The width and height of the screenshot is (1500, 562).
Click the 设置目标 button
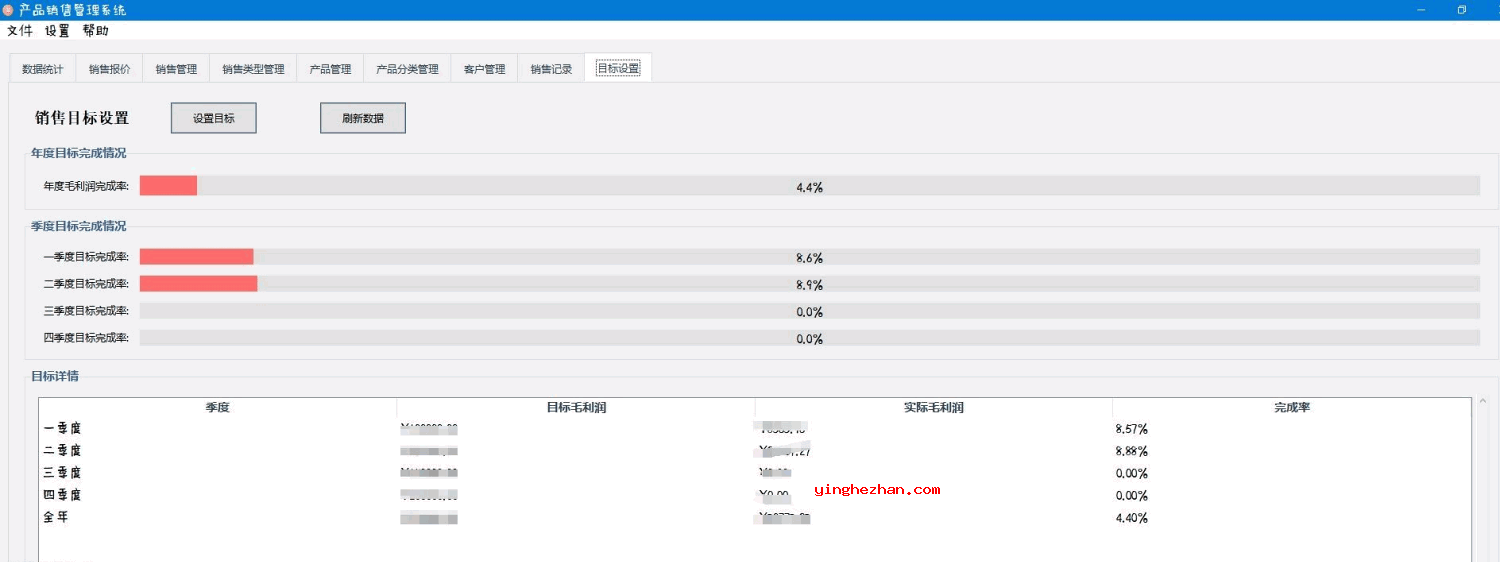tap(214, 118)
